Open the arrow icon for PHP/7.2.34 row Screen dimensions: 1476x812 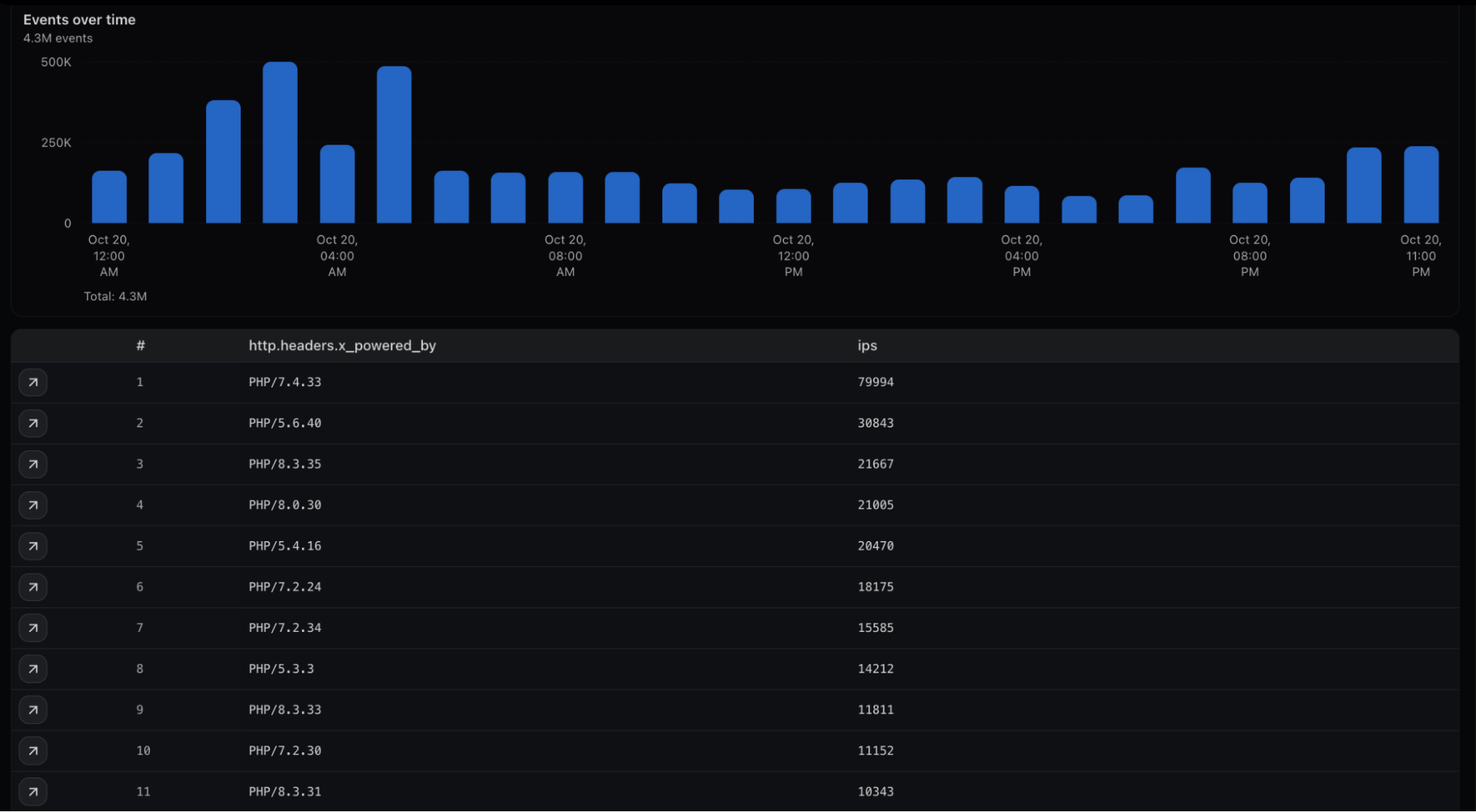(x=33, y=628)
